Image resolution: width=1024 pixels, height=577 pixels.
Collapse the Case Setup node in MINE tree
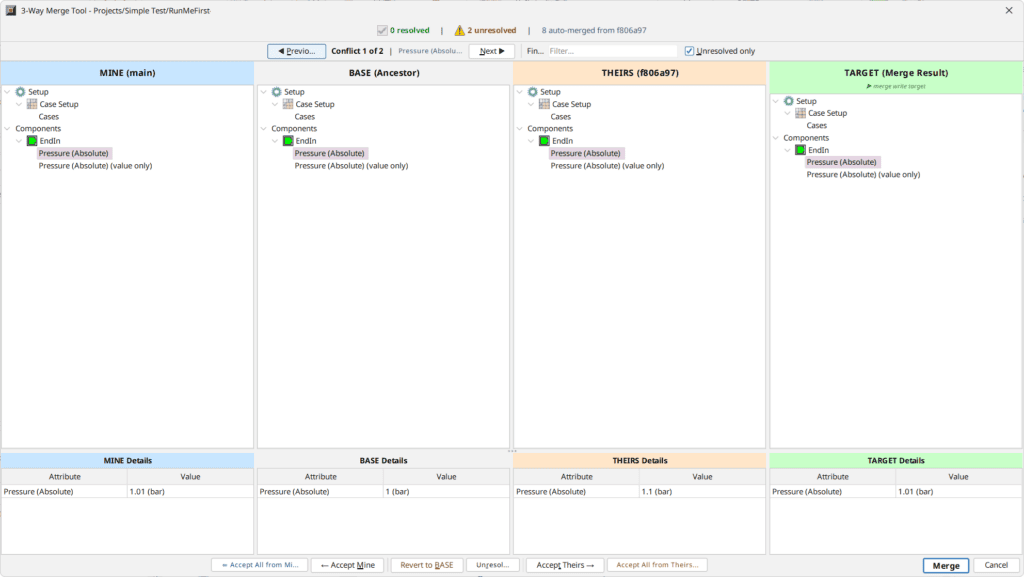(x=19, y=104)
